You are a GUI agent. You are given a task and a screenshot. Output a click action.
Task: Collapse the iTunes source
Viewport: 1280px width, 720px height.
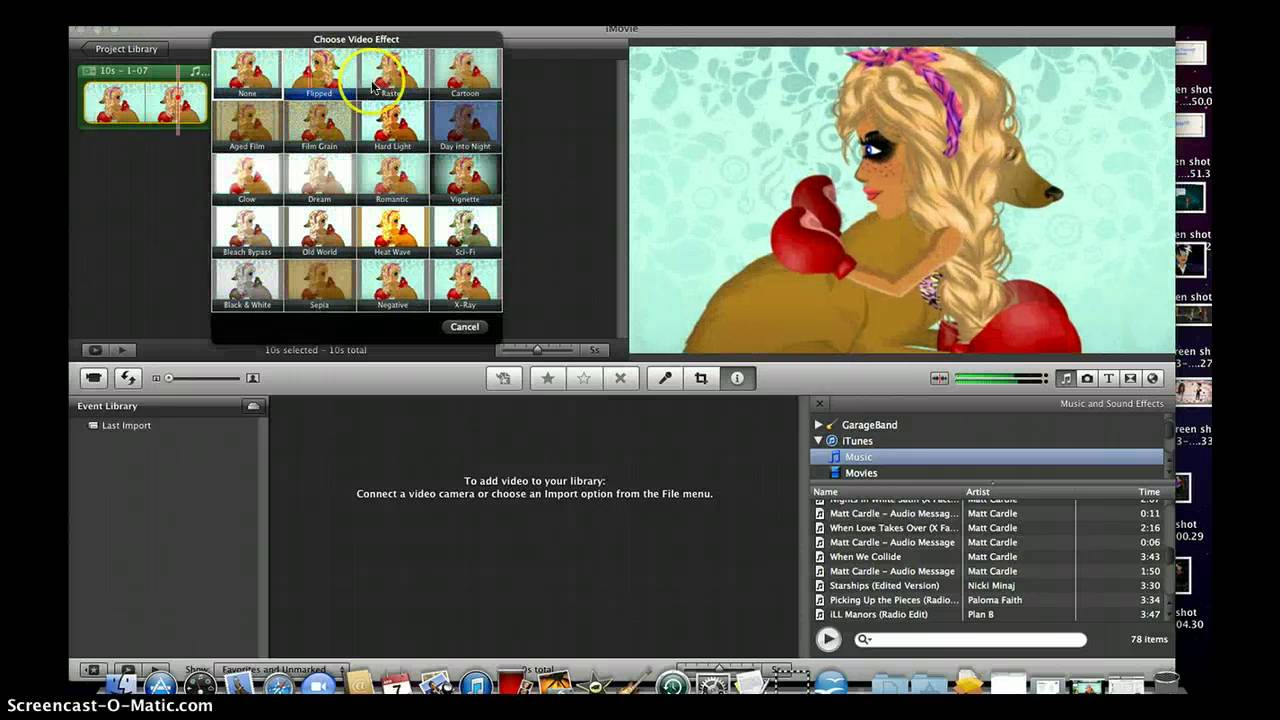[818, 441]
